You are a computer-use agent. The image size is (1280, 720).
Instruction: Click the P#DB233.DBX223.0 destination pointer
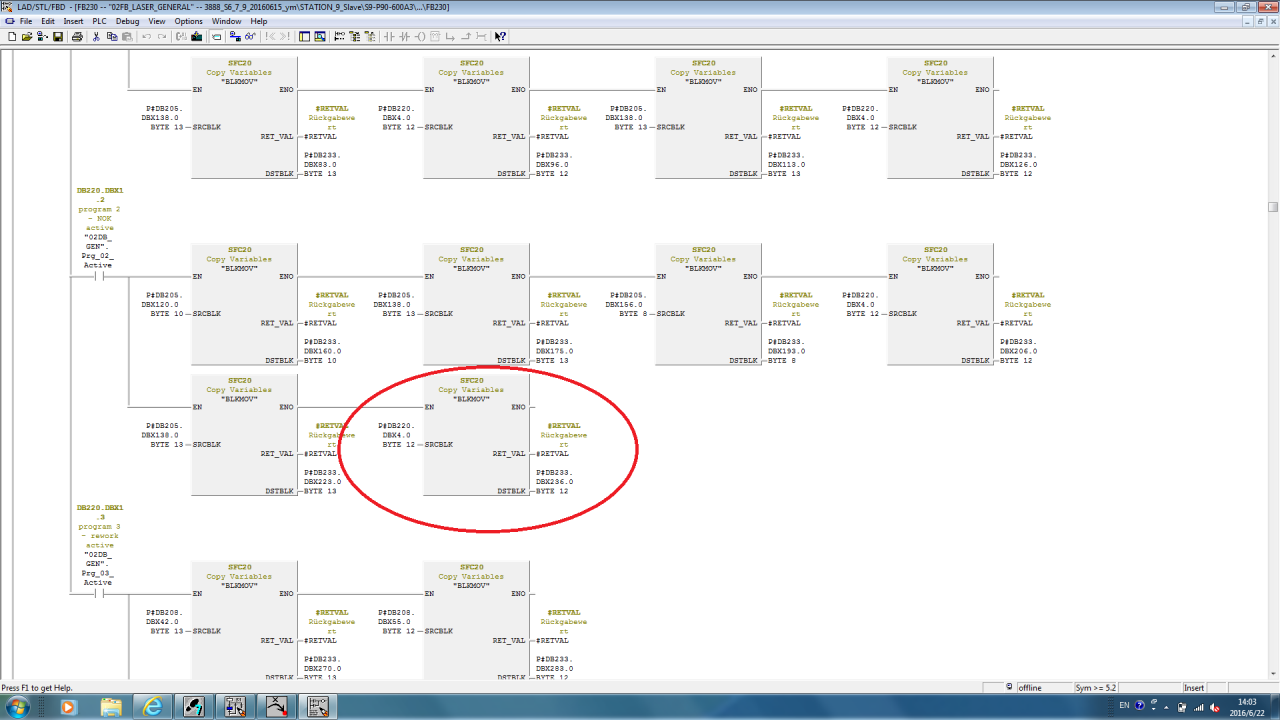coord(322,482)
